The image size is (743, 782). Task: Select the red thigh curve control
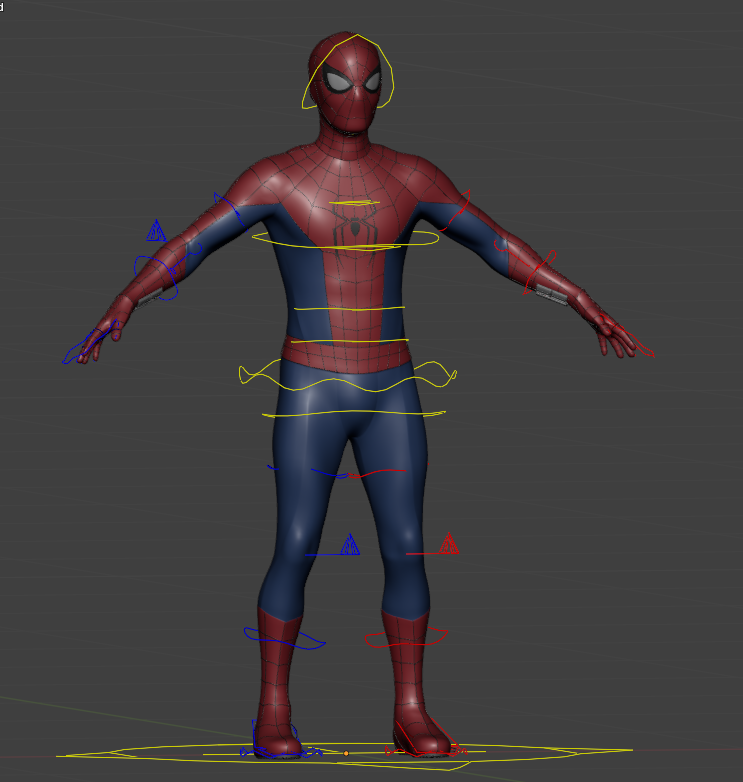379,471
